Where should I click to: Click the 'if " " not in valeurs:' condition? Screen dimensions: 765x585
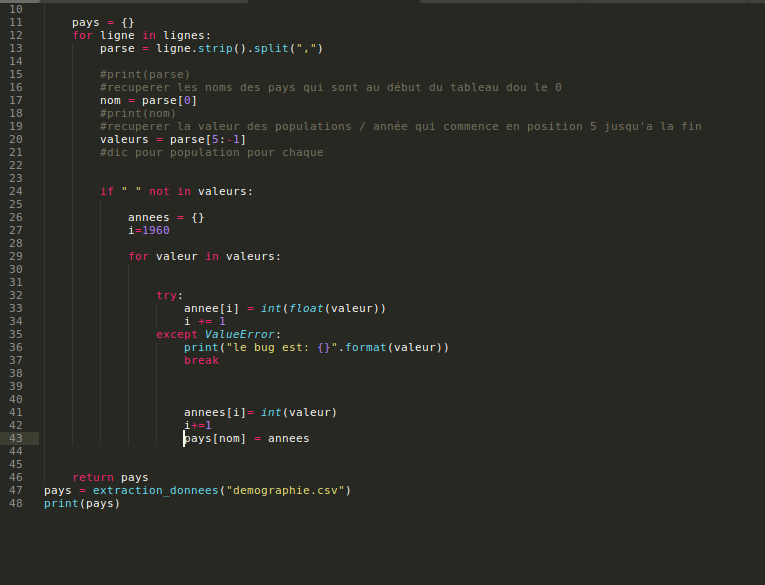[177, 192]
